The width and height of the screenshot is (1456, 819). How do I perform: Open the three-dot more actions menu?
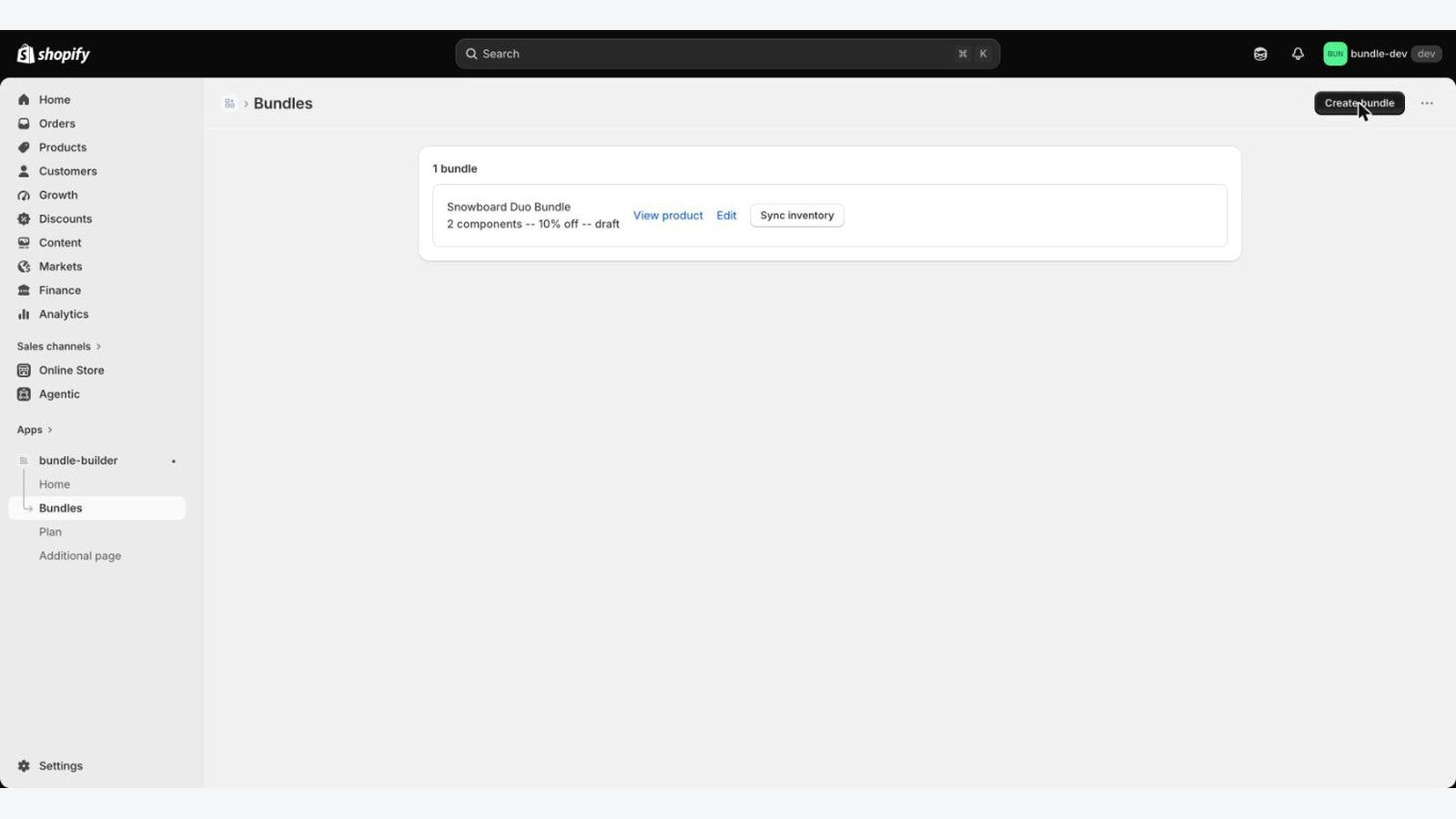coord(1427,103)
